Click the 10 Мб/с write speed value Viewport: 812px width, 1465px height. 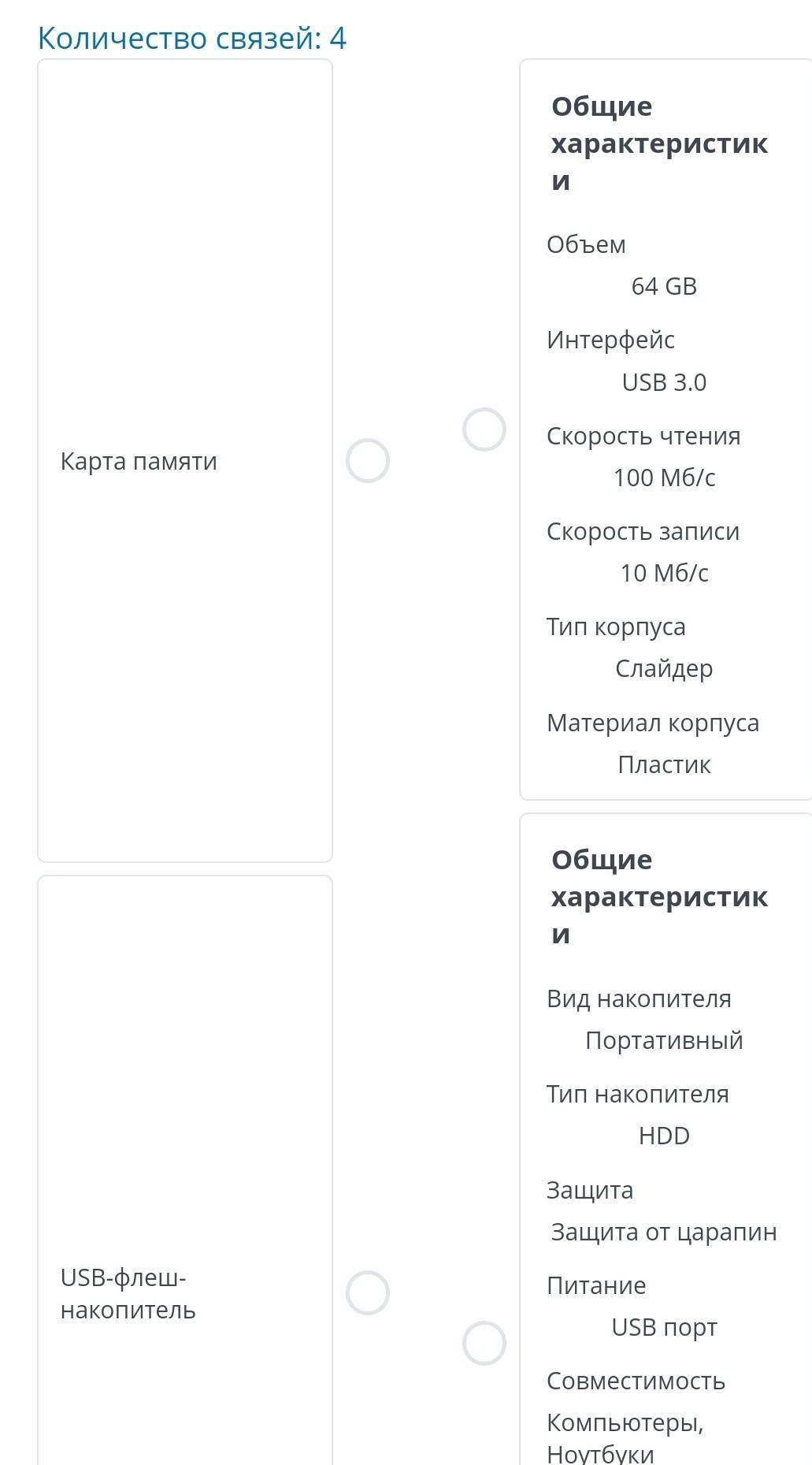point(664,573)
